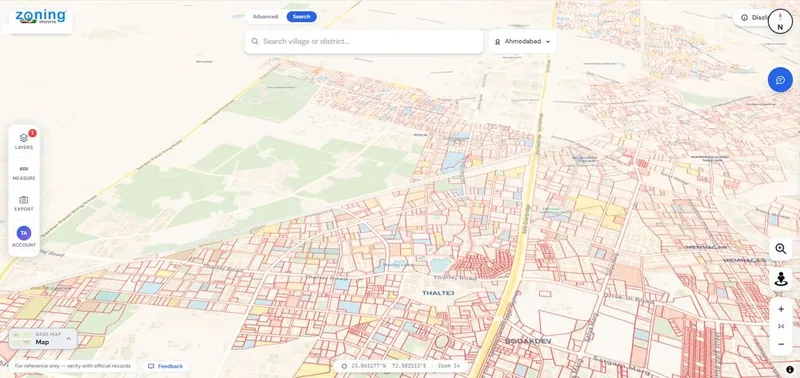Click the THALTEJ map label
Viewport: 800px width, 378px height.
coord(438,293)
